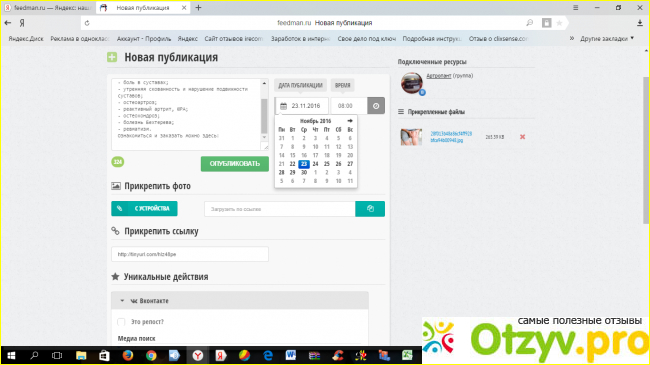Show hidden bookmarks with the chevron
650x365 pixels.
pos(572,38)
